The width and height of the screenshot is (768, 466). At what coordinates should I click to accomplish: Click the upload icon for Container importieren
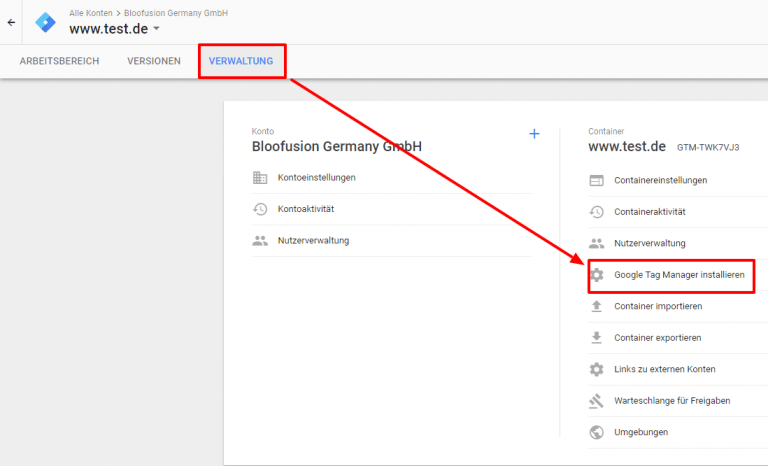[597, 306]
